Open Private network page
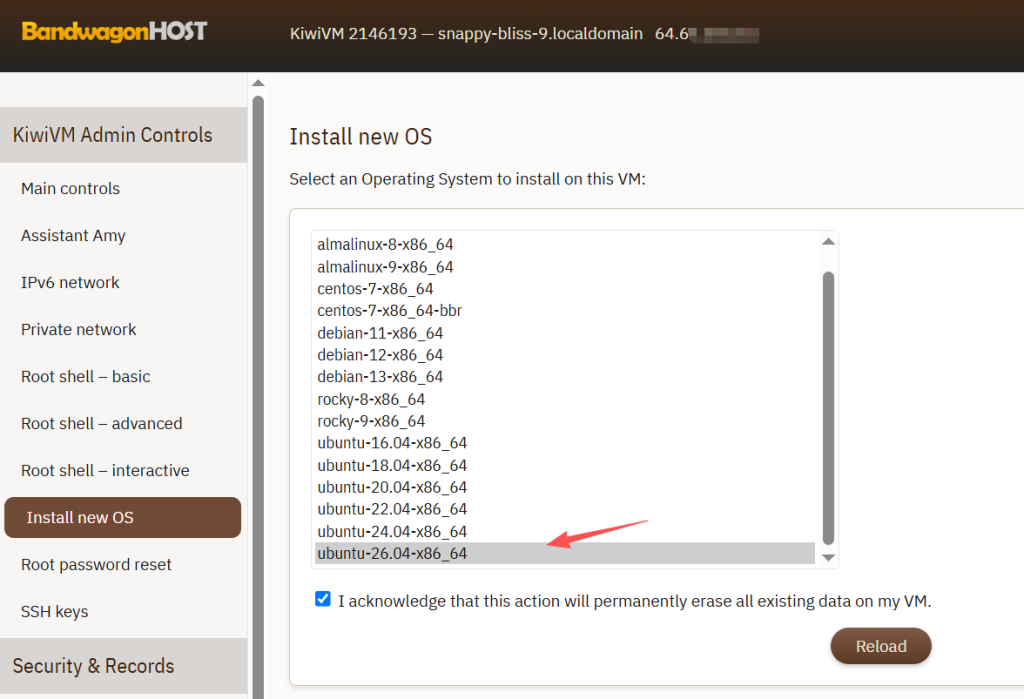 pos(78,330)
